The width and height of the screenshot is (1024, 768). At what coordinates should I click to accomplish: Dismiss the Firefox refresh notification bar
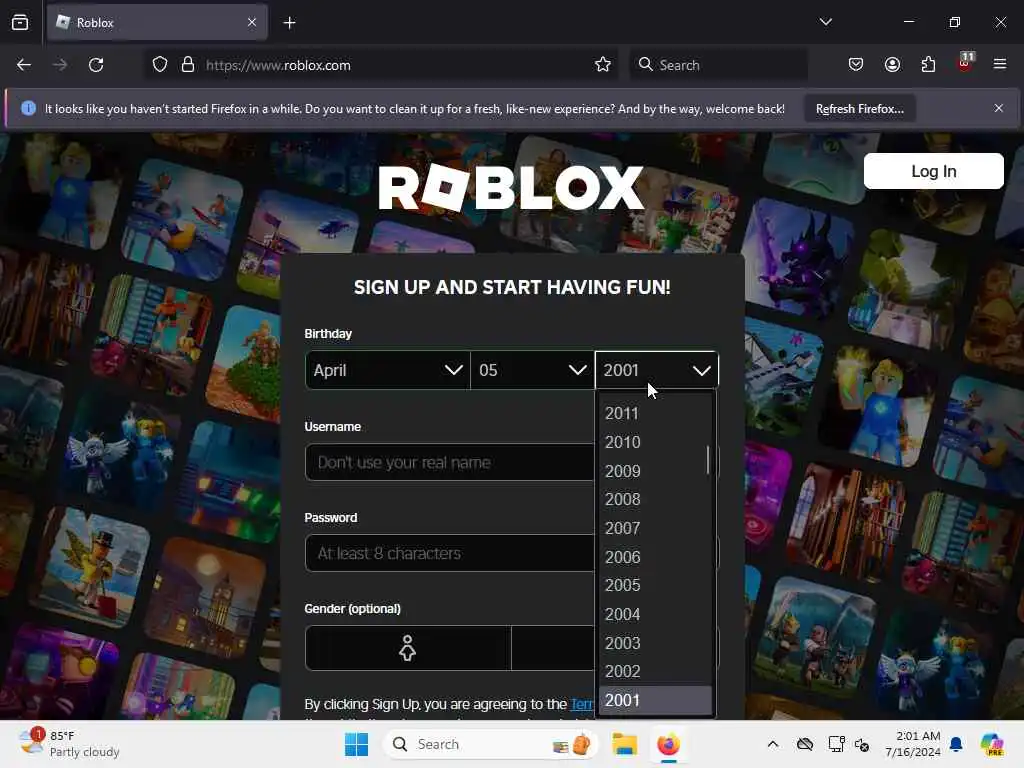pyautogui.click(x=999, y=108)
